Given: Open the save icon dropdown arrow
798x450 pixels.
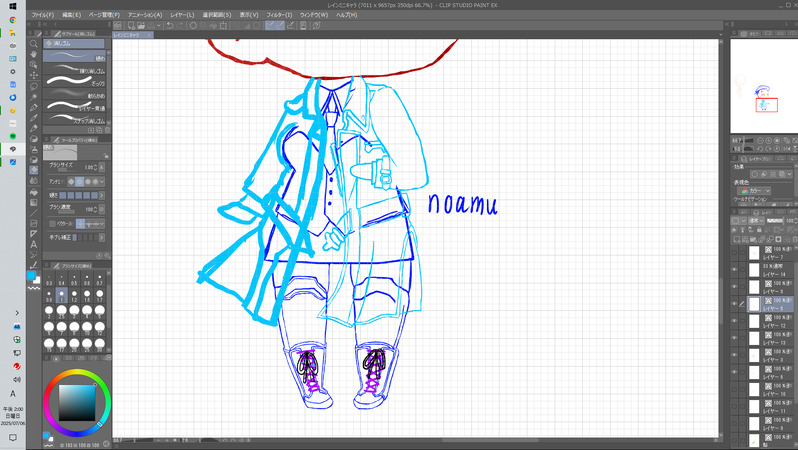Looking at the screenshot, I should (159, 25).
